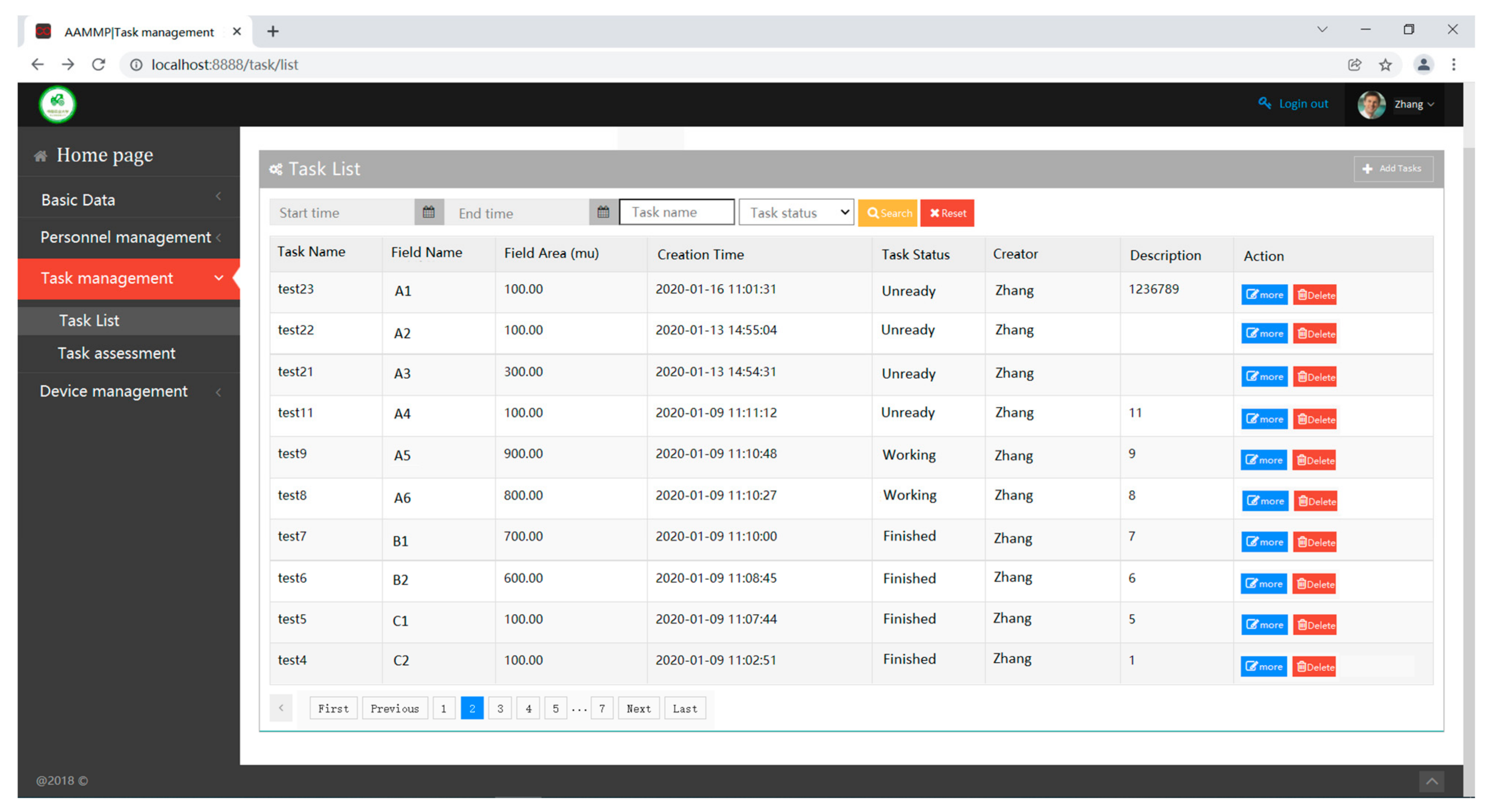Click the End time calendar icon
The image size is (1489, 812).
603,212
